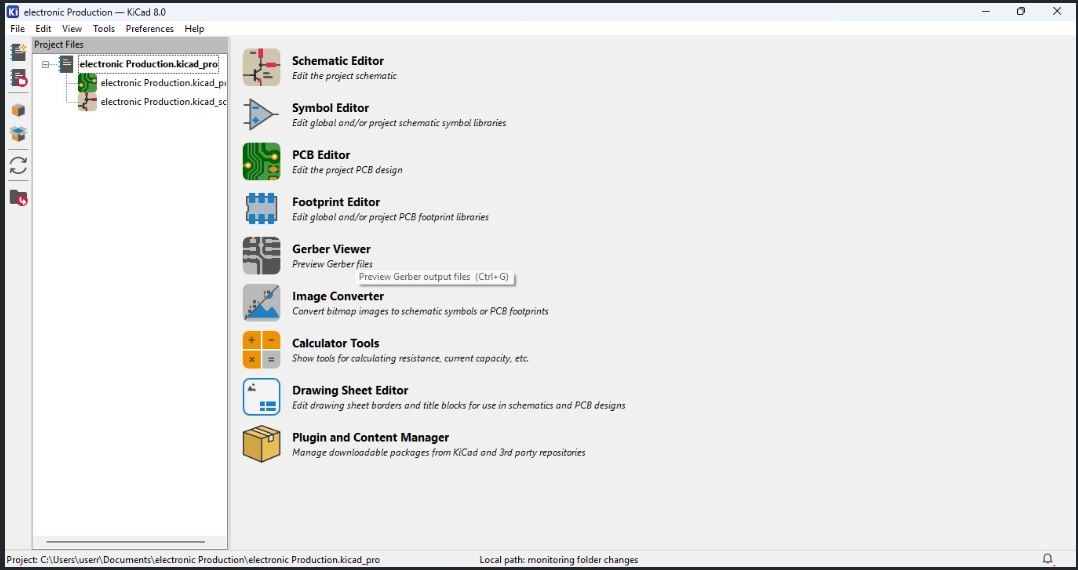1078x570 pixels.
Task: Open Drawing Sheet Editor icon
Action: click(261, 397)
